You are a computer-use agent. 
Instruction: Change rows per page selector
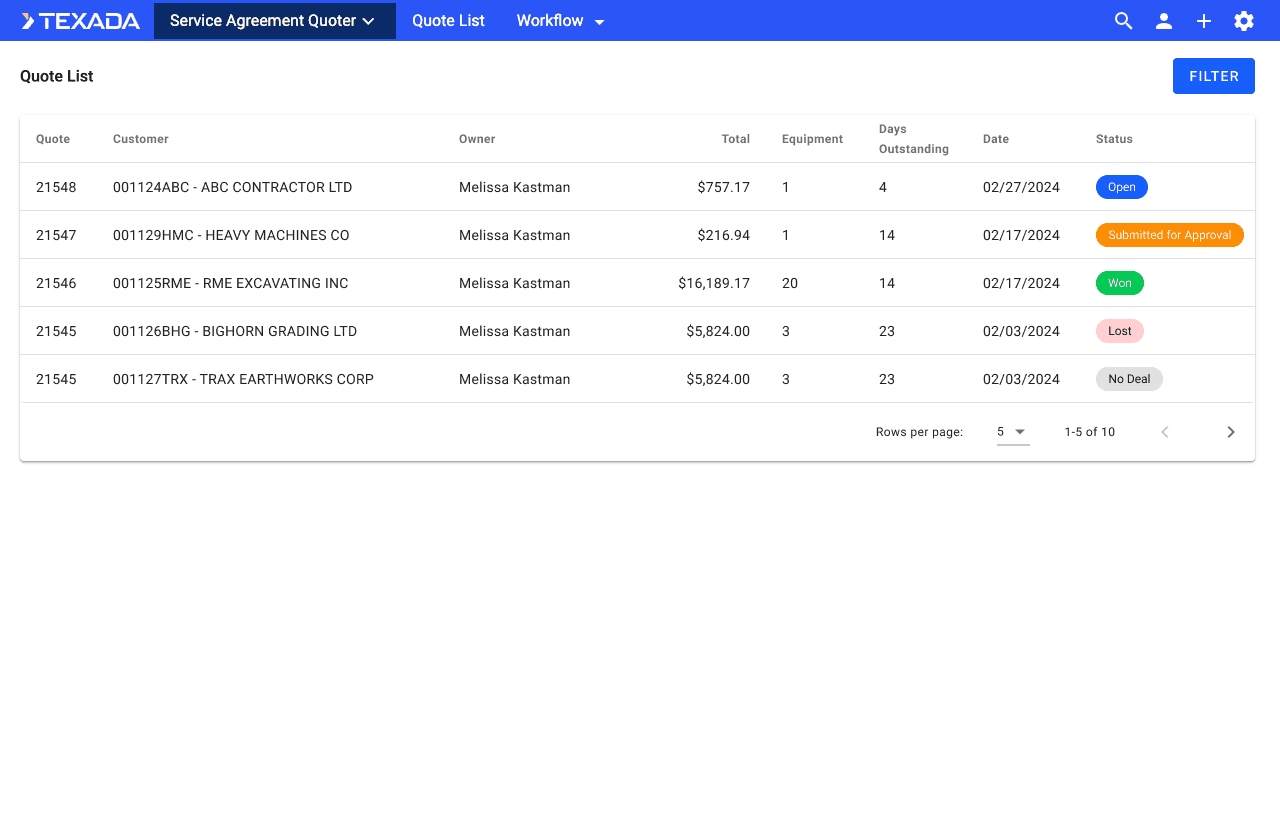click(x=1013, y=432)
